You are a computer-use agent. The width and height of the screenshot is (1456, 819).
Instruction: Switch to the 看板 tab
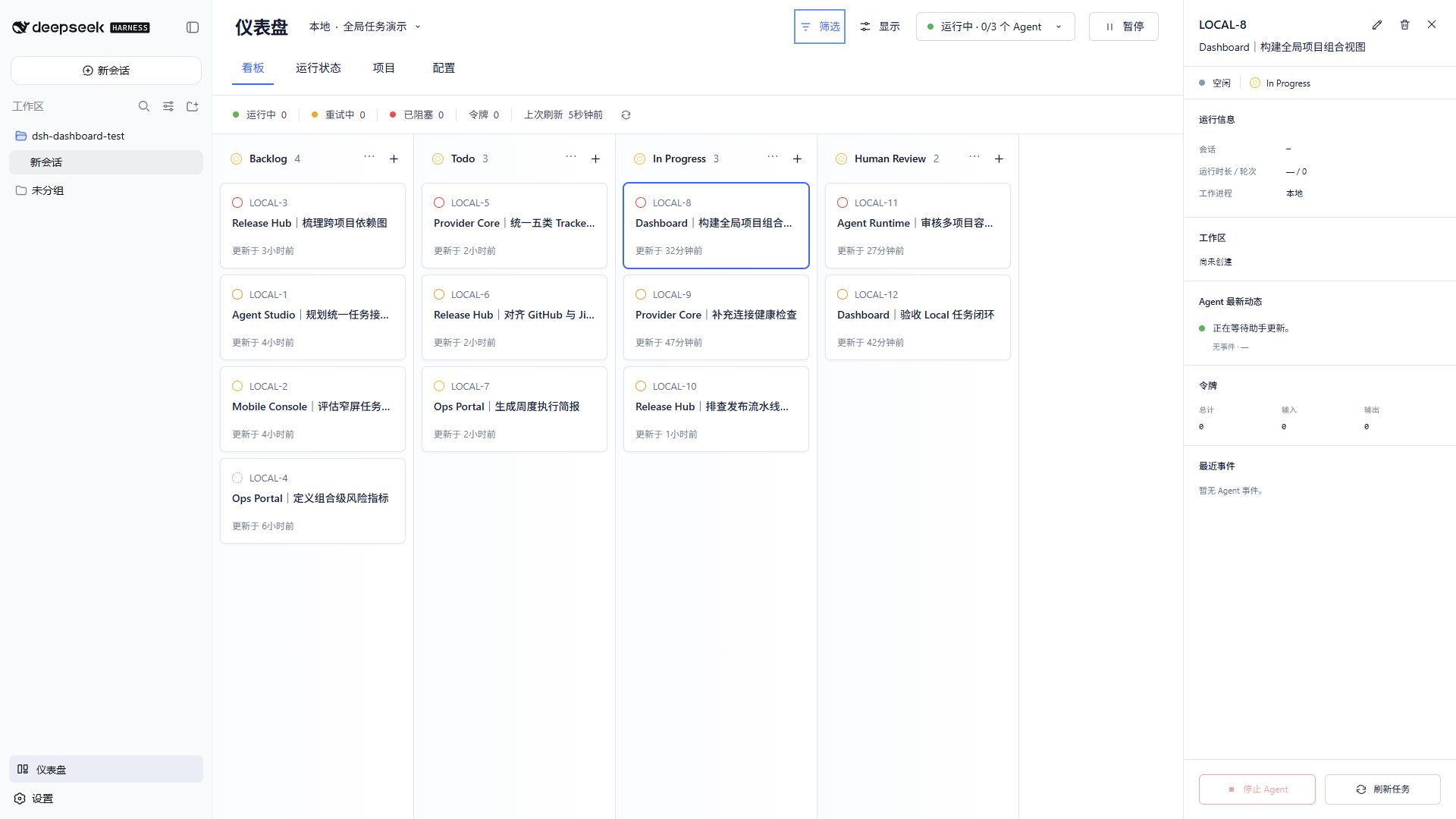pos(253,68)
